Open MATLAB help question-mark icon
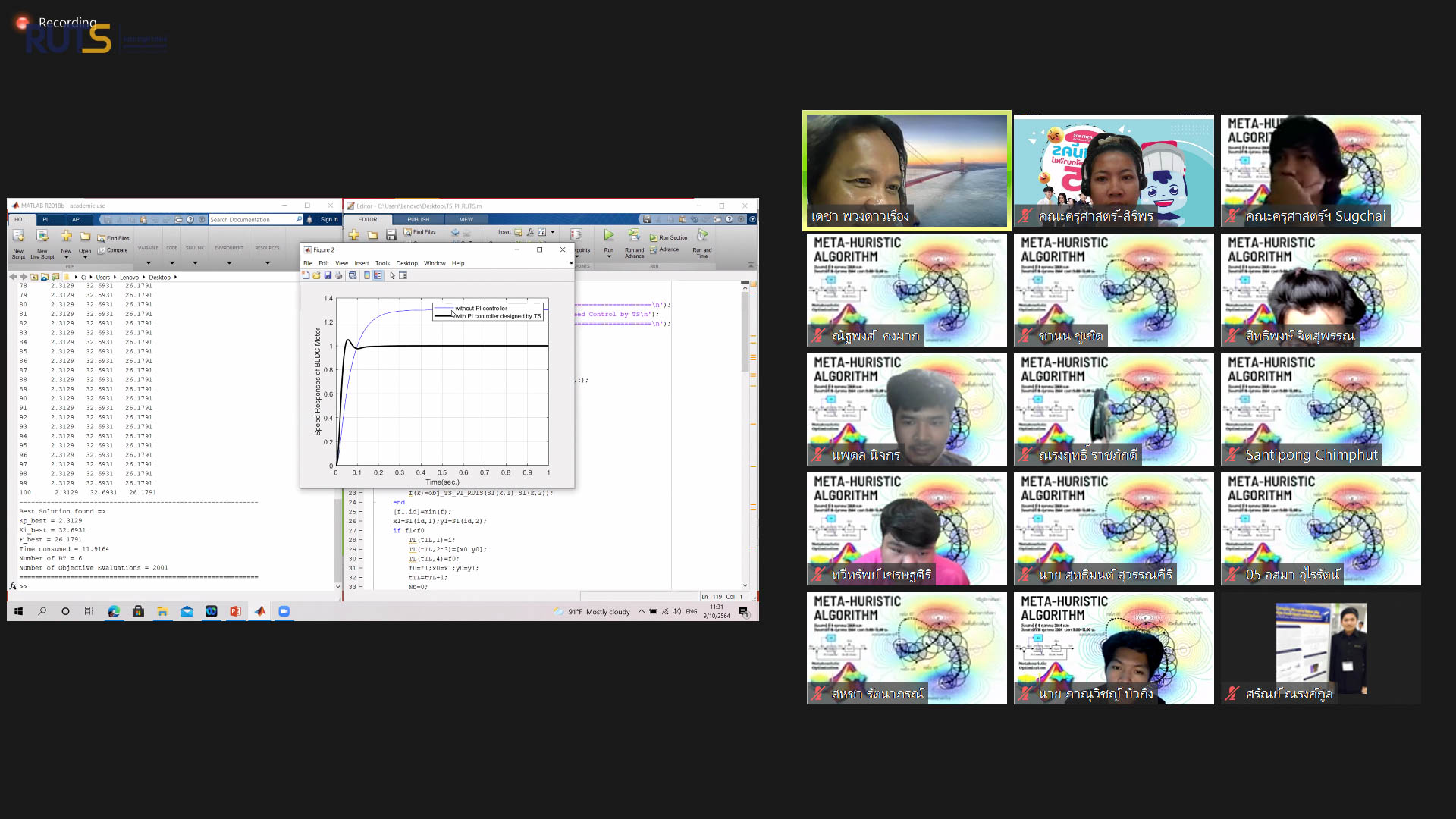 tap(190, 219)
